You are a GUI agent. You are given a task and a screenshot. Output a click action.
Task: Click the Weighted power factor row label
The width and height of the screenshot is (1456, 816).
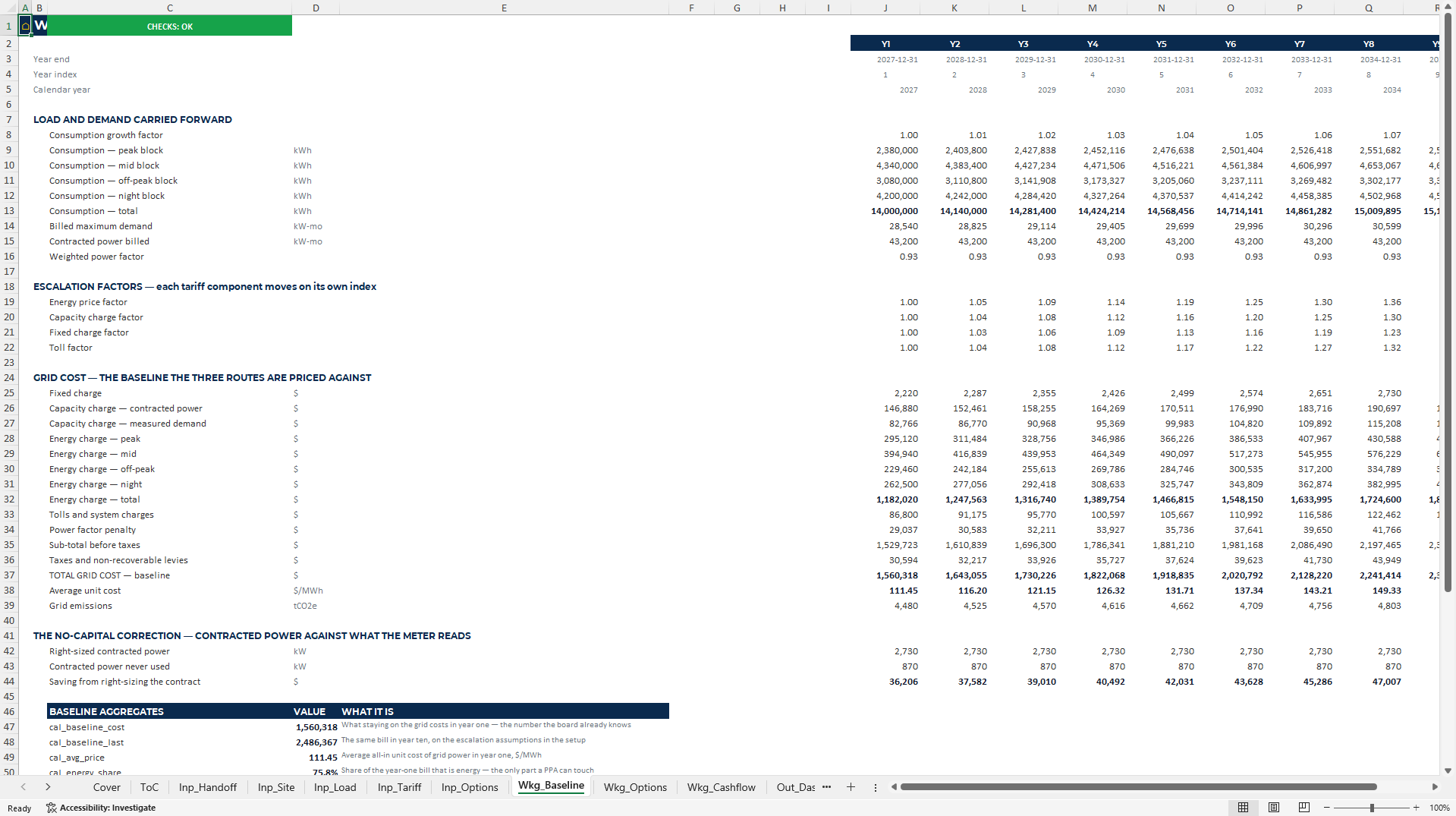point(96,257)
